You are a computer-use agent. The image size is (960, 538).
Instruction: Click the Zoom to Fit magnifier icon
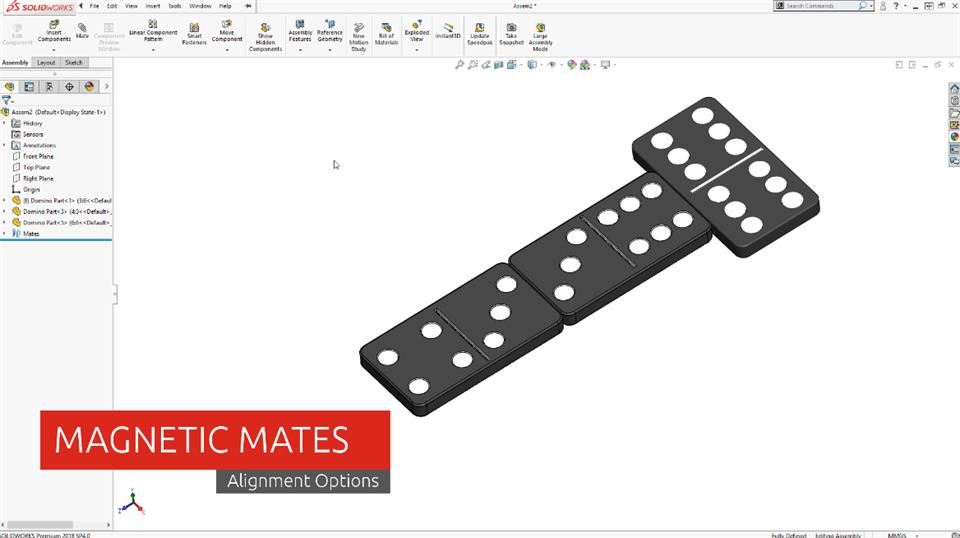(x=460, y=65)
